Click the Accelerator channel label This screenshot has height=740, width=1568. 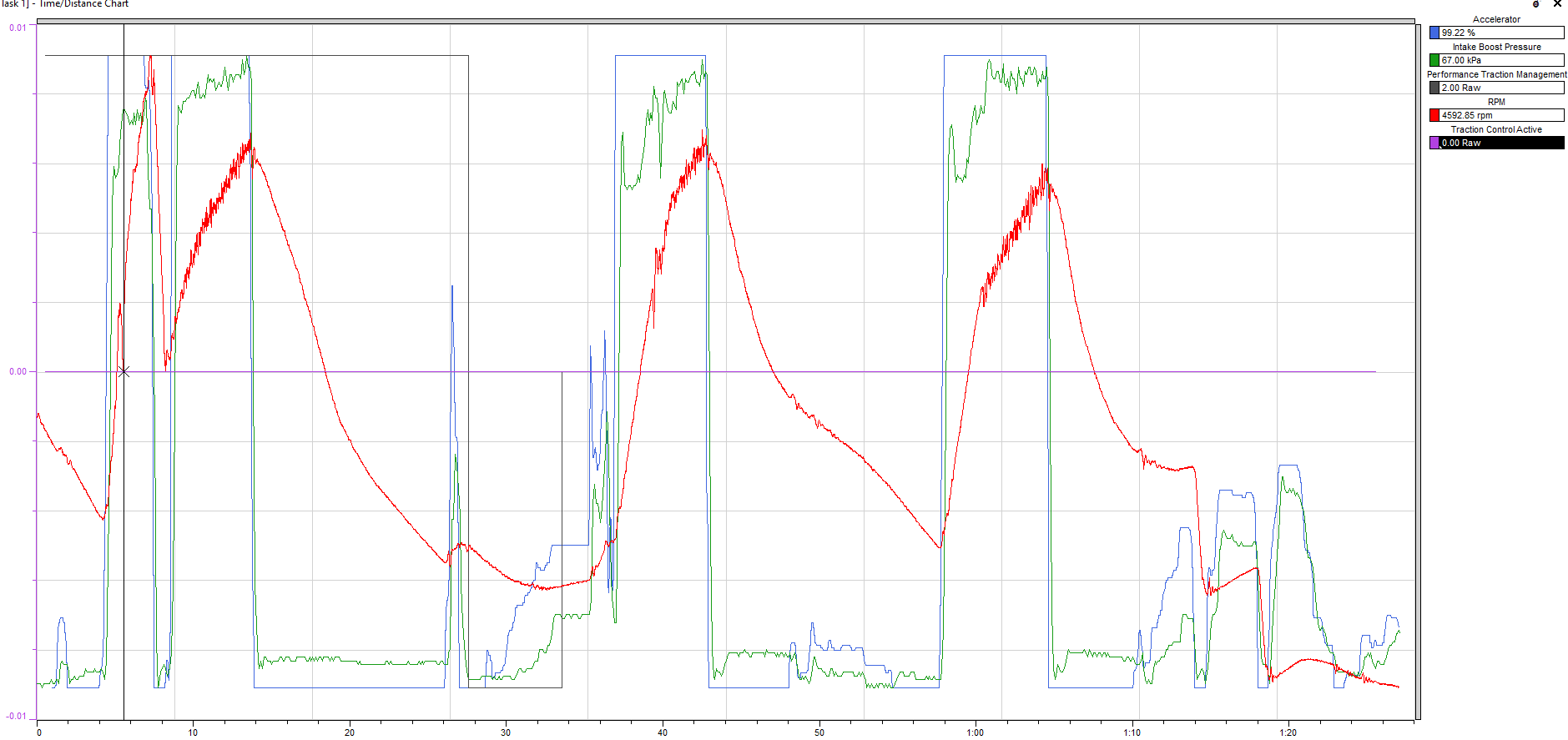point(1496,19)
